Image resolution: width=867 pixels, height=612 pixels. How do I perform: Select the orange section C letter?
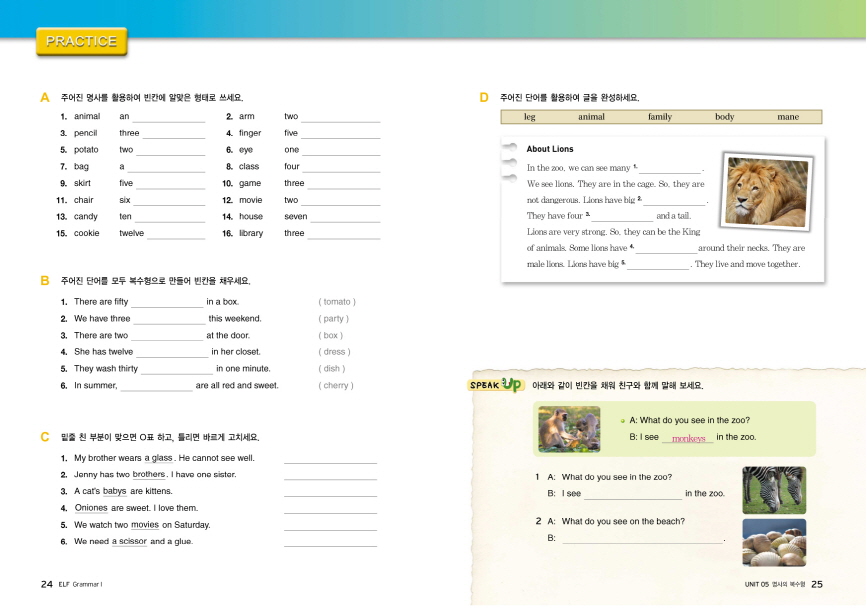pos(45,437)
